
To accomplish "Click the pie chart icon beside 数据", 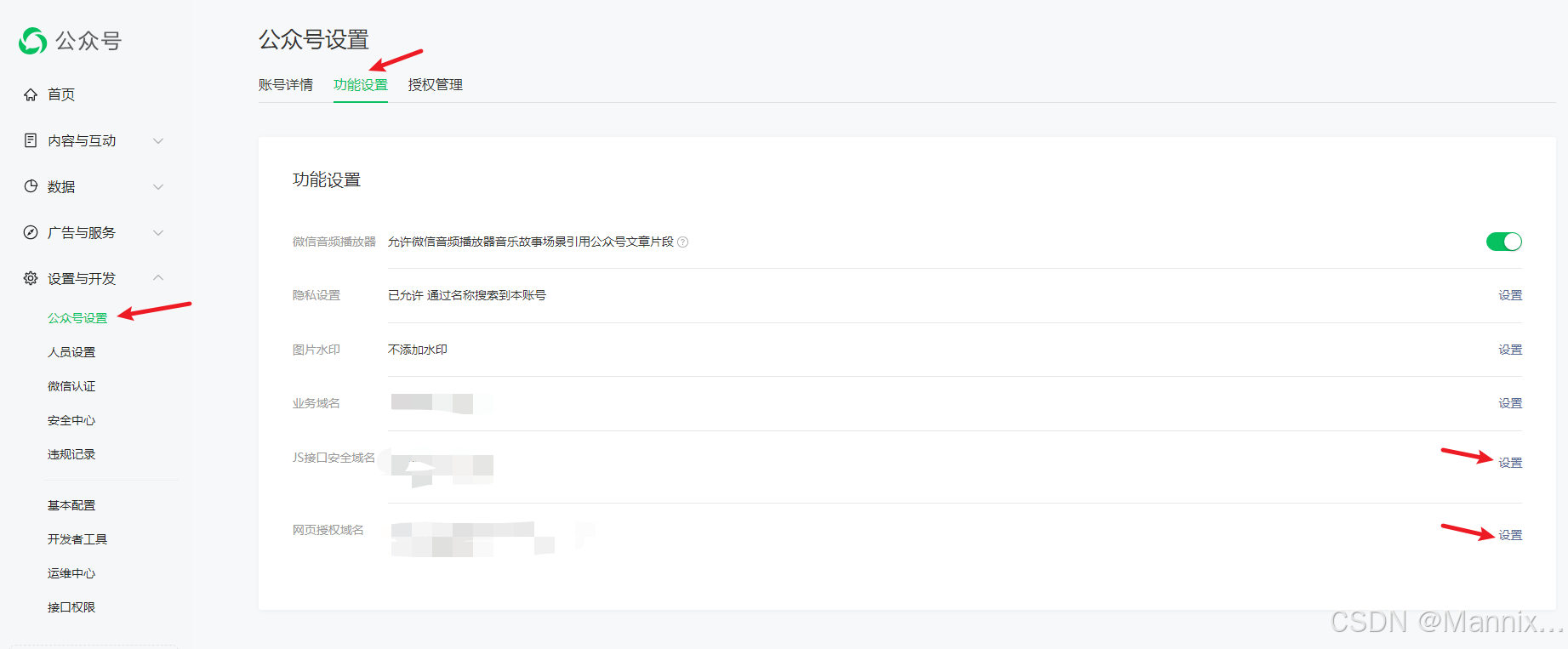I will [31, 186].
